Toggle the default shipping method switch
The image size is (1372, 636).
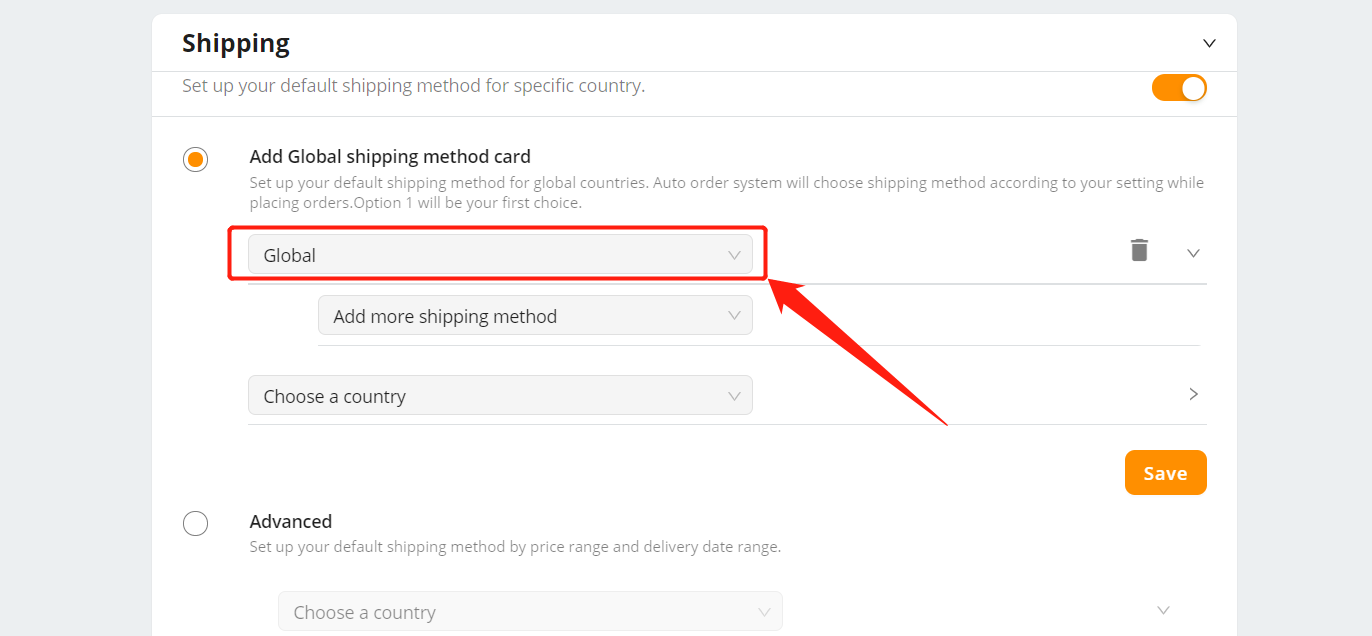tap(1179, 88)
